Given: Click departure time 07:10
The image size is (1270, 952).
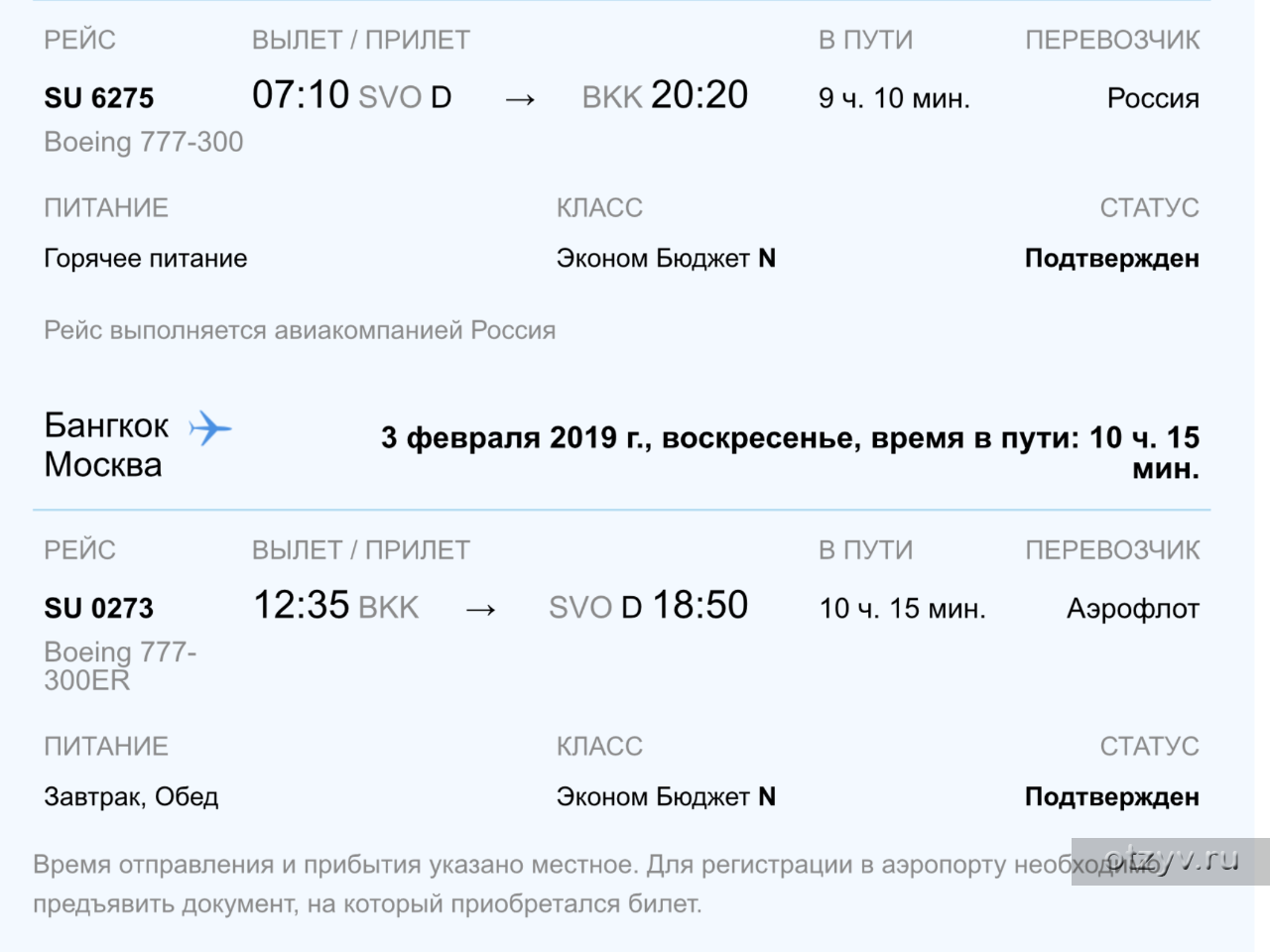Looking at the screenshot, I should coord(301,95).
